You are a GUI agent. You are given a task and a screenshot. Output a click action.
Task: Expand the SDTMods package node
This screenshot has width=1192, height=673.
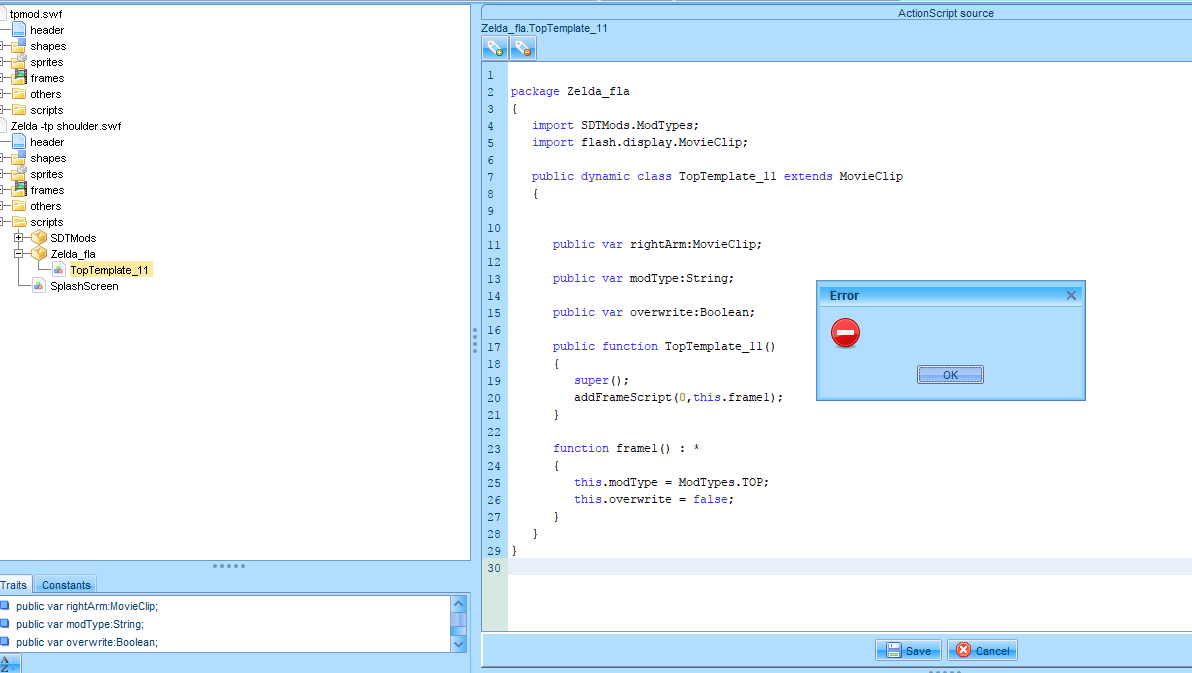click(x=18, y=238)
